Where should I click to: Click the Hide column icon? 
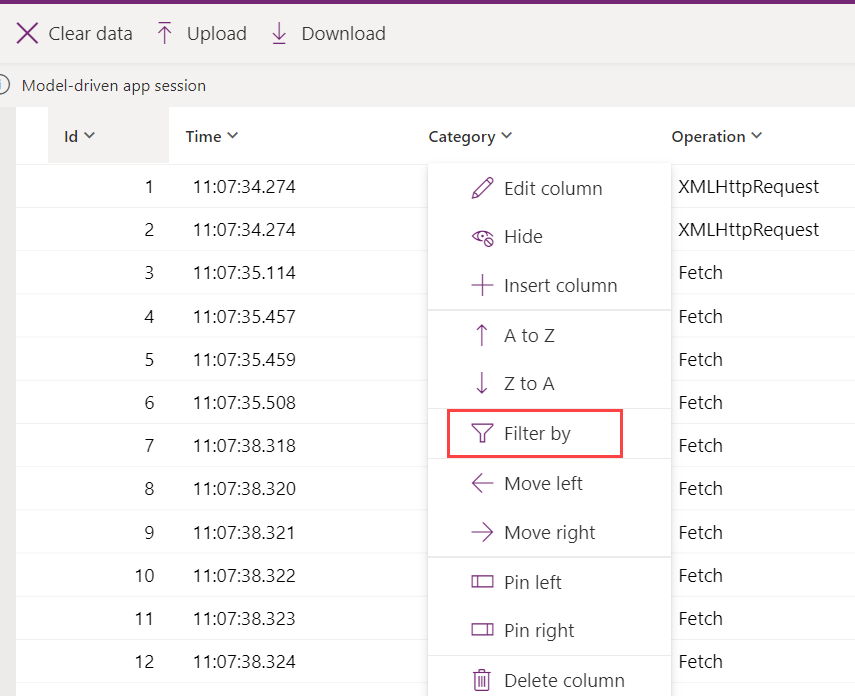(481, 238)
